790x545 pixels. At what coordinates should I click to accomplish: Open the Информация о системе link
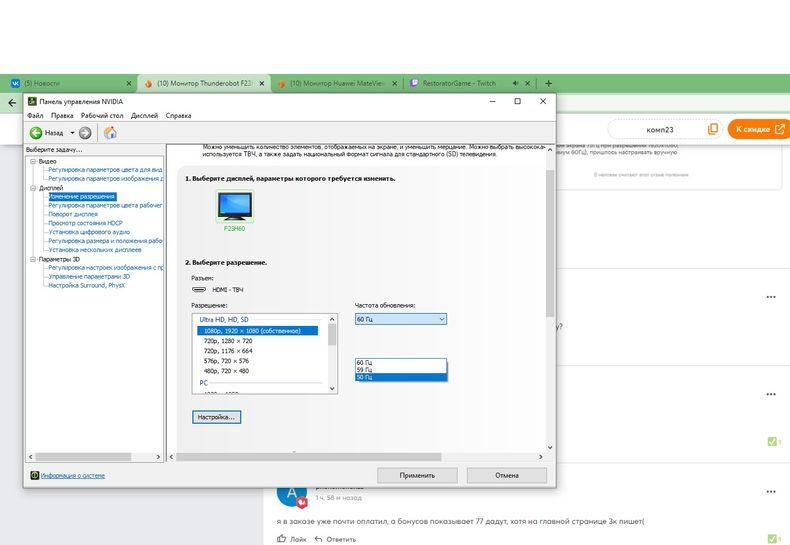pos(73,475)
